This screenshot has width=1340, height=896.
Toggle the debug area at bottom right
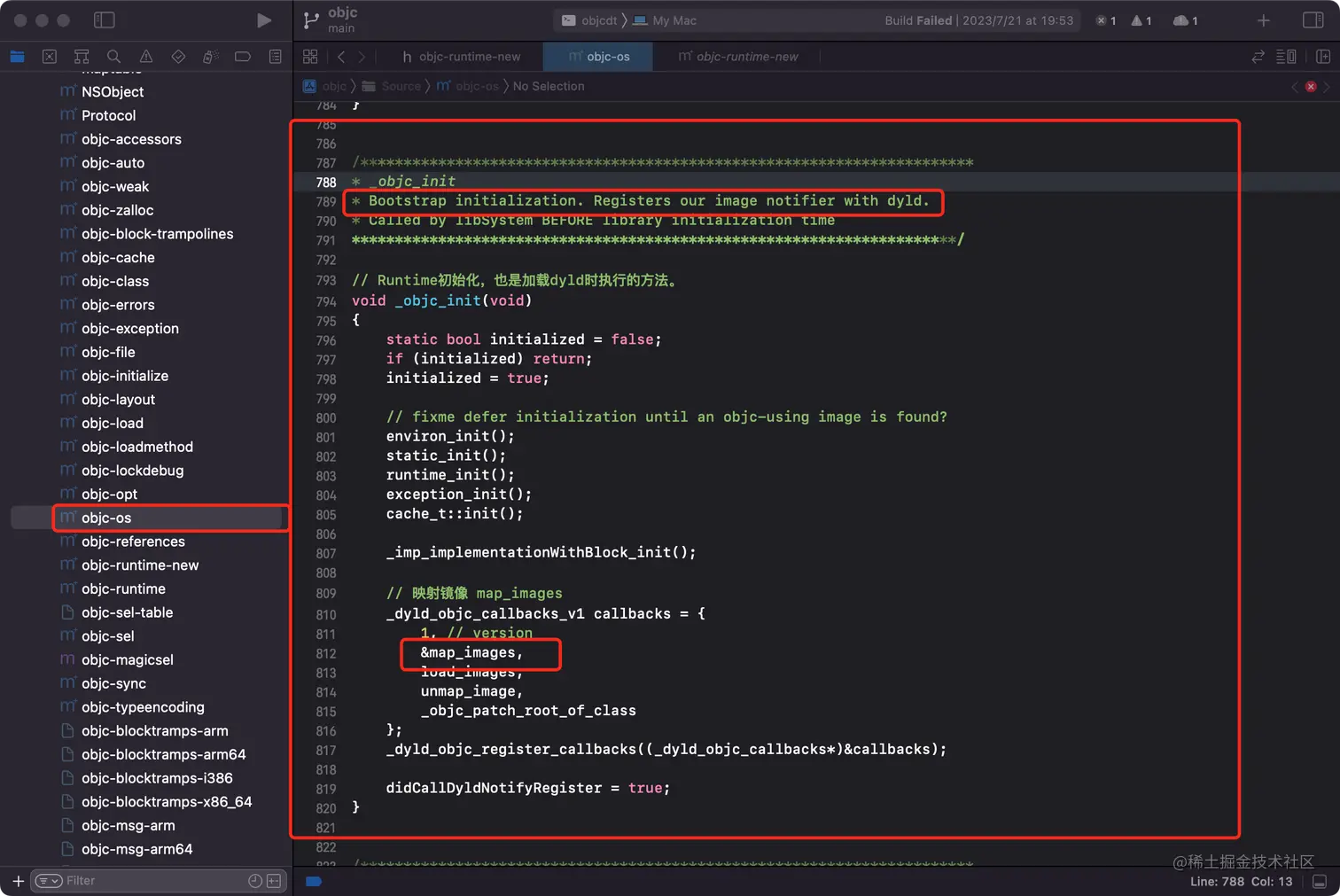click(x=1320, y=882)
